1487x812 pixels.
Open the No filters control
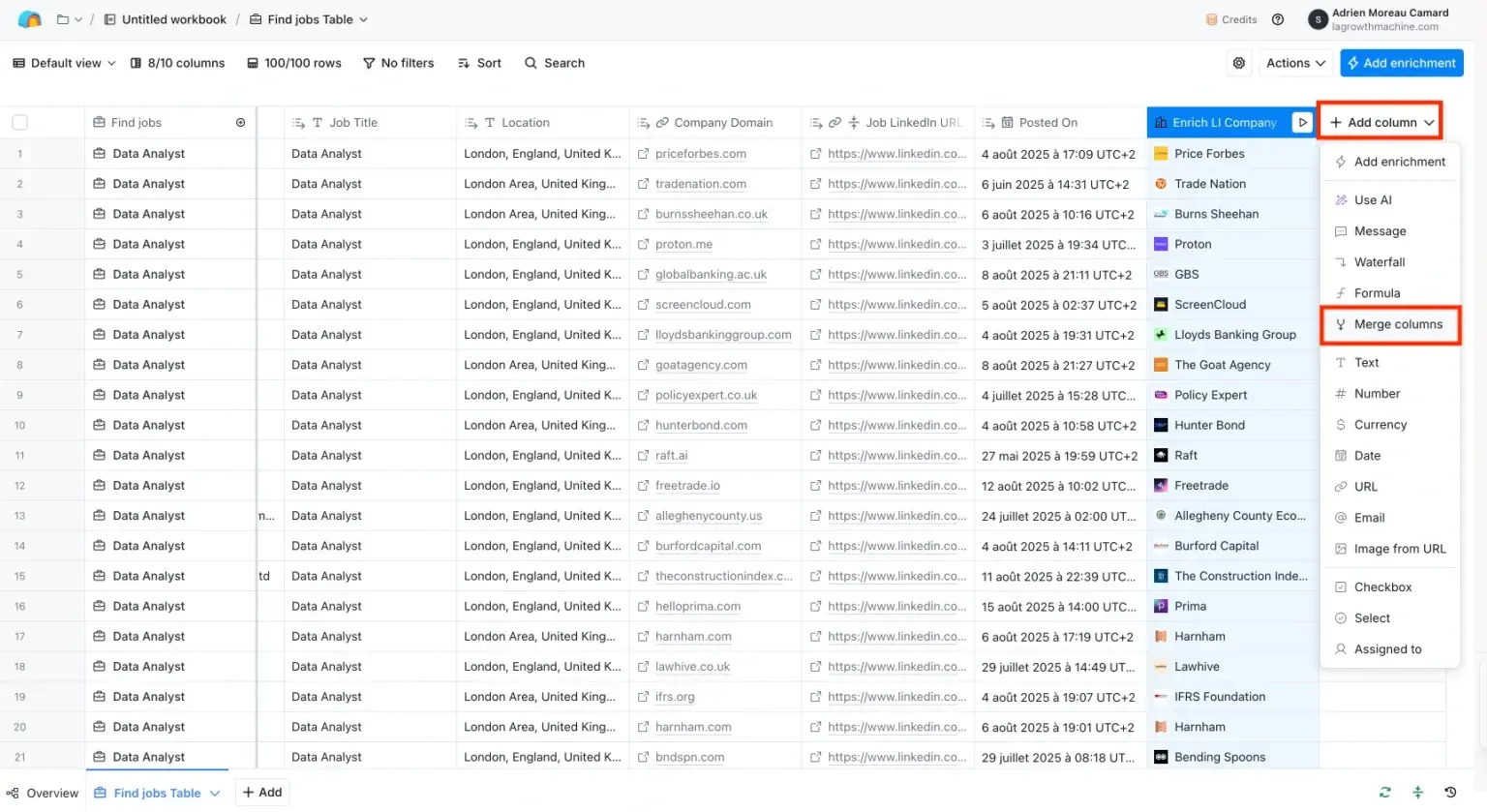(x=398, y=63)
